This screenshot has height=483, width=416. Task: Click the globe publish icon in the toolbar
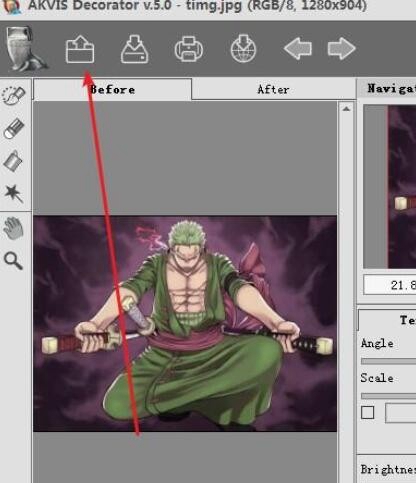pos(243,49)
